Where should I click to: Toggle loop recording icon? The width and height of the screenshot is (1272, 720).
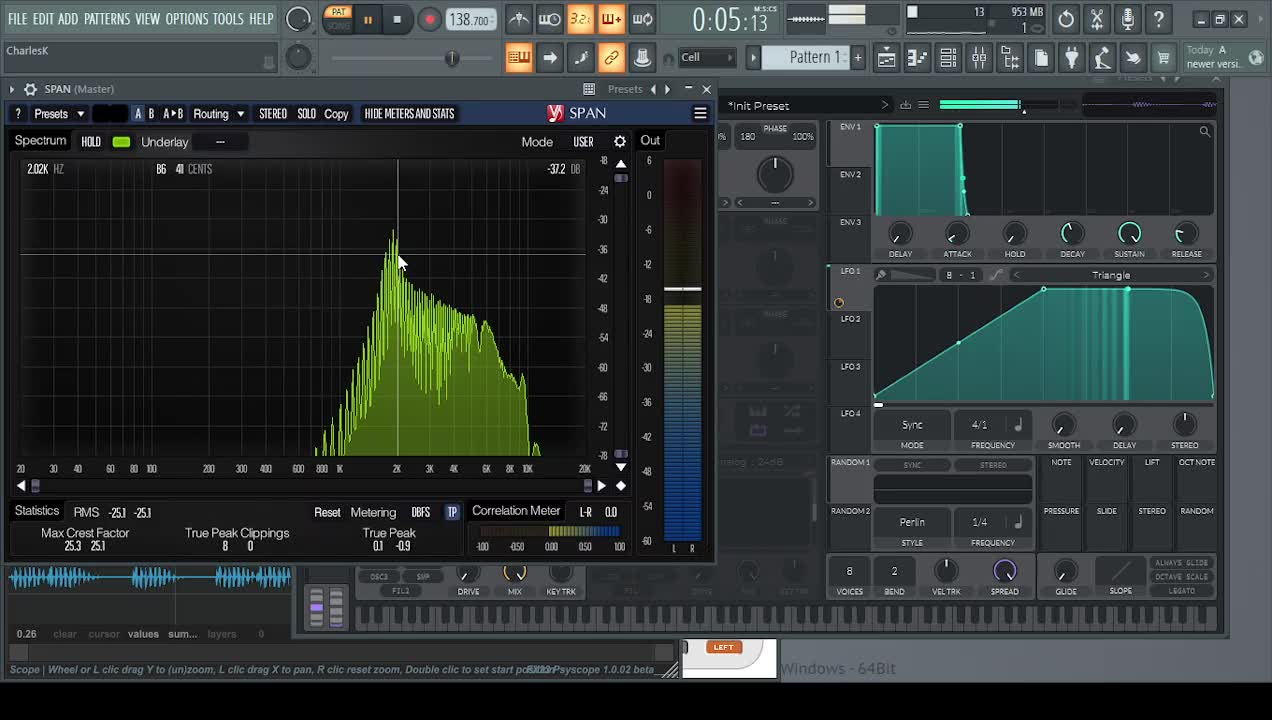[642, 19]
